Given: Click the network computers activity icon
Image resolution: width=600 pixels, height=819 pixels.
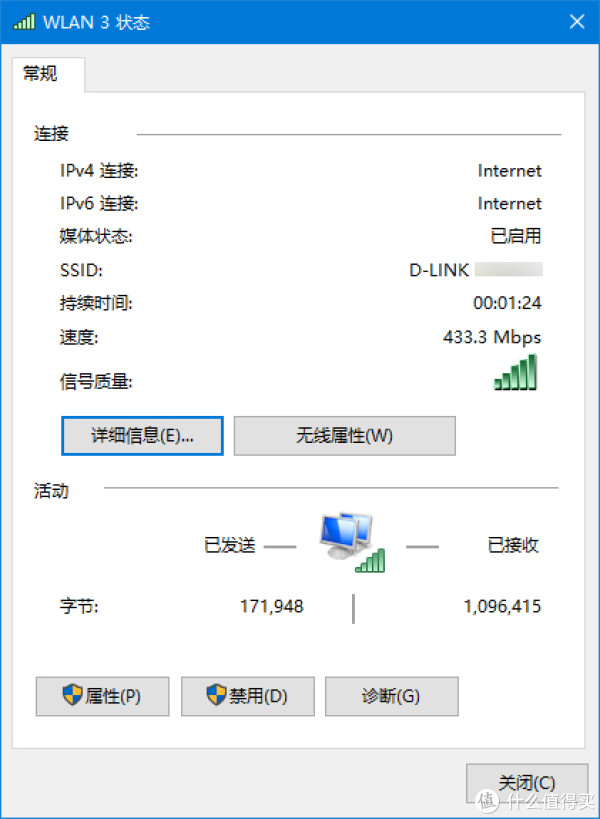Looking at the screenshot, I should (353, 543).
